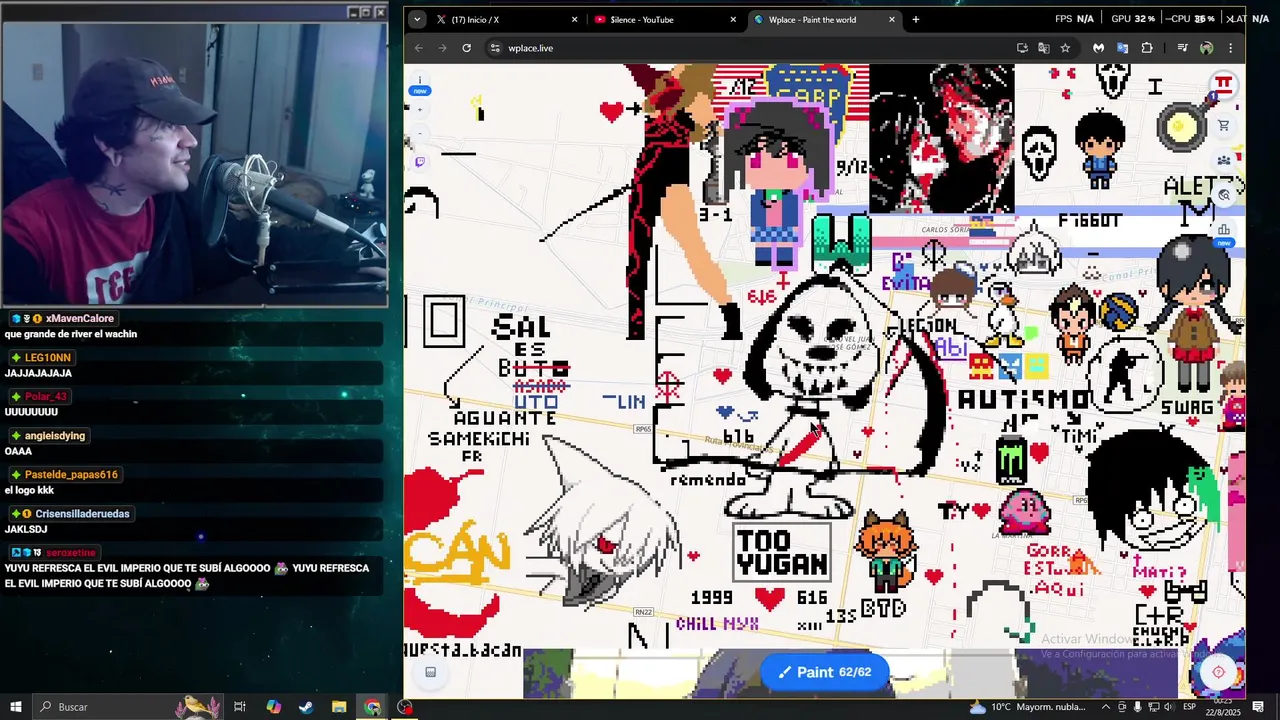Screen dimensions: 1280x720
Task: Zoom in on the Wplace map
Action: click(x=420, y=110)
